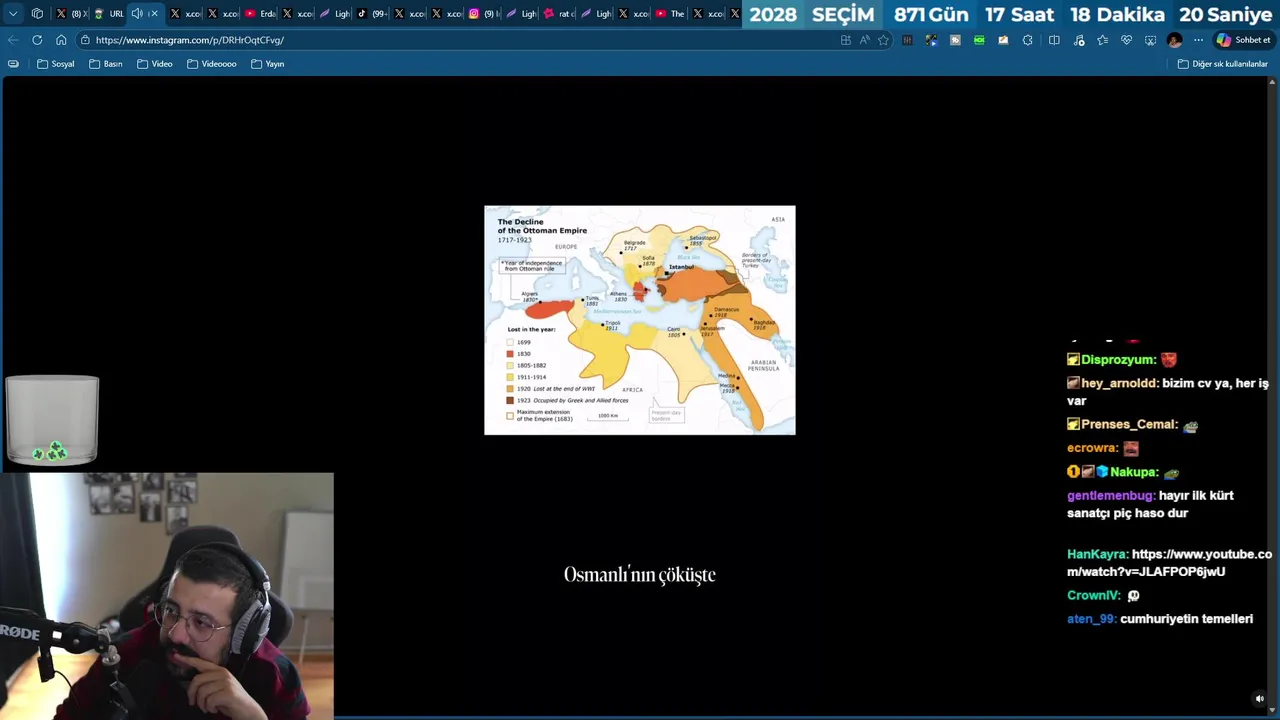Open the apps grid icon in the address bar

[846, 40]
